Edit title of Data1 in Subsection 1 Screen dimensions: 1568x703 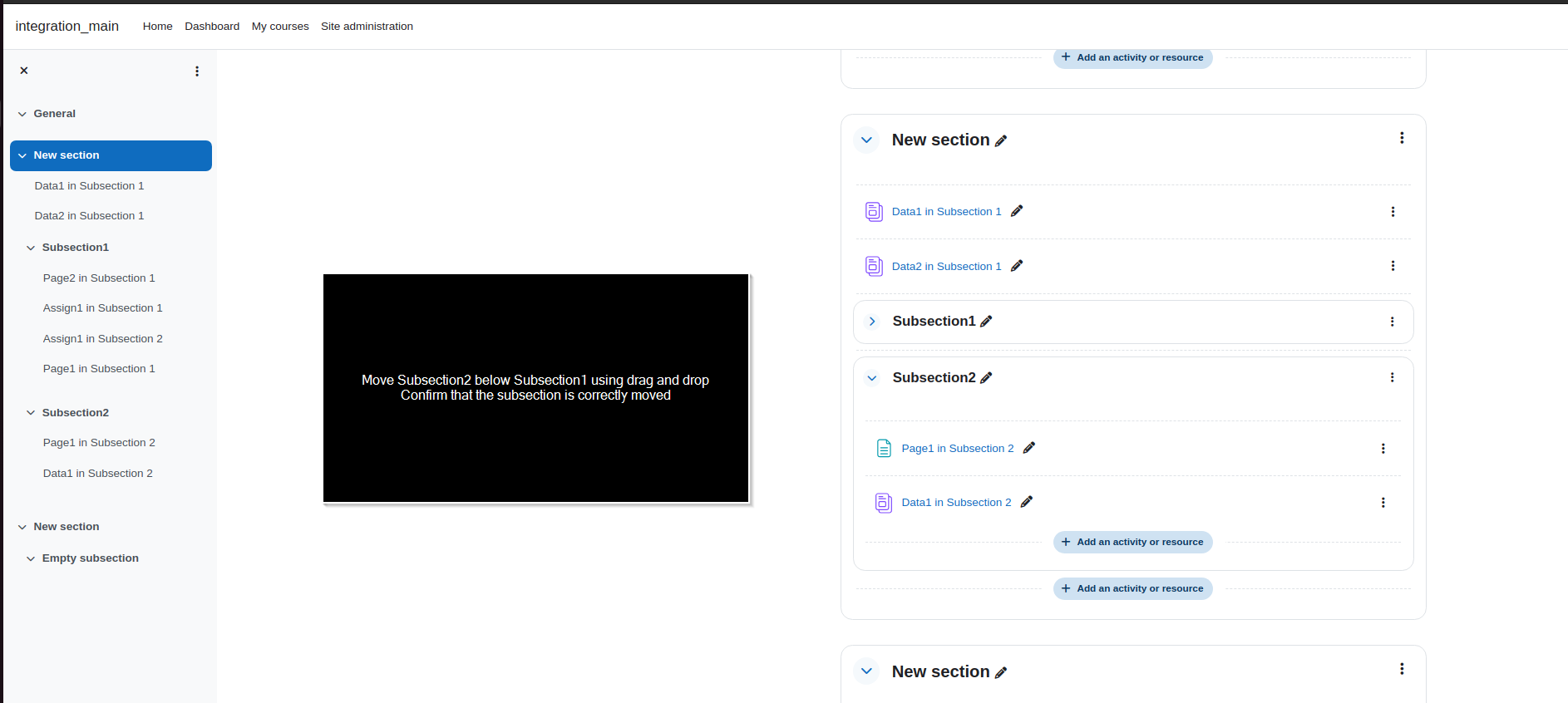[1017, 211]
